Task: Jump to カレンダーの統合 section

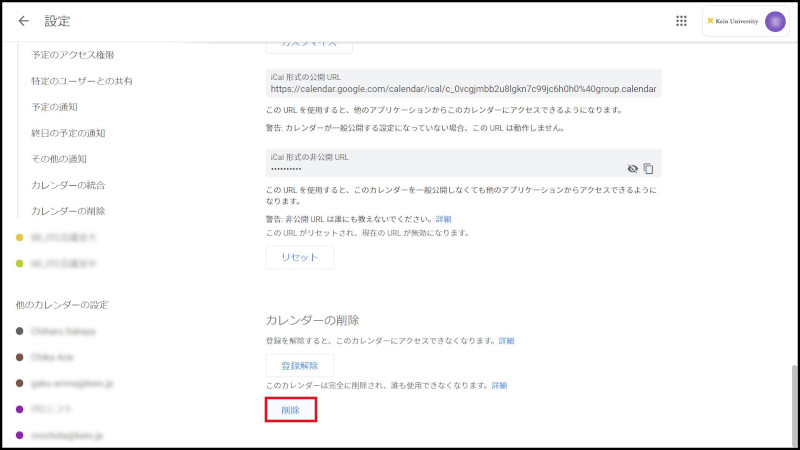Action: 68,185
